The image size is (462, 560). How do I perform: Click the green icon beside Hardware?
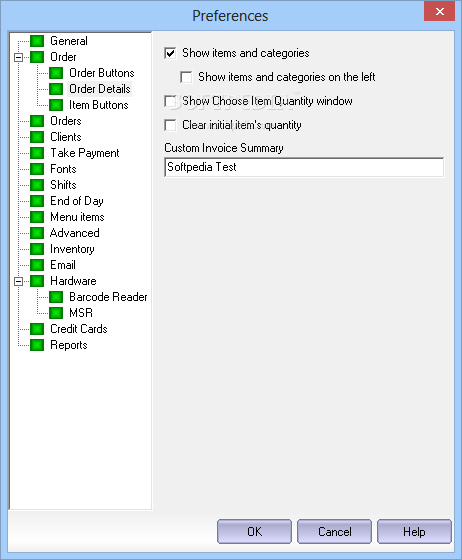pos(37,281)
